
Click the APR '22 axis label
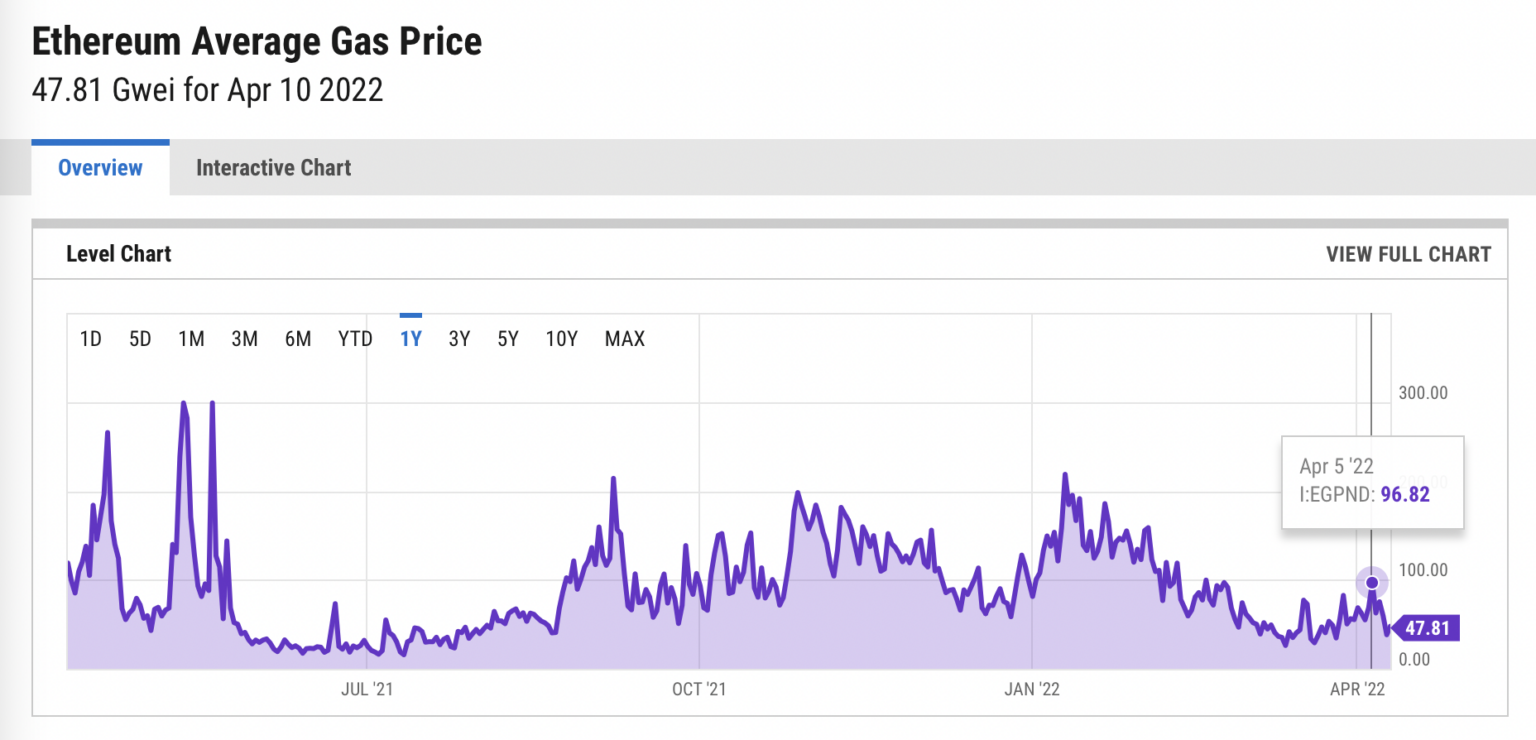[1357, 689]
